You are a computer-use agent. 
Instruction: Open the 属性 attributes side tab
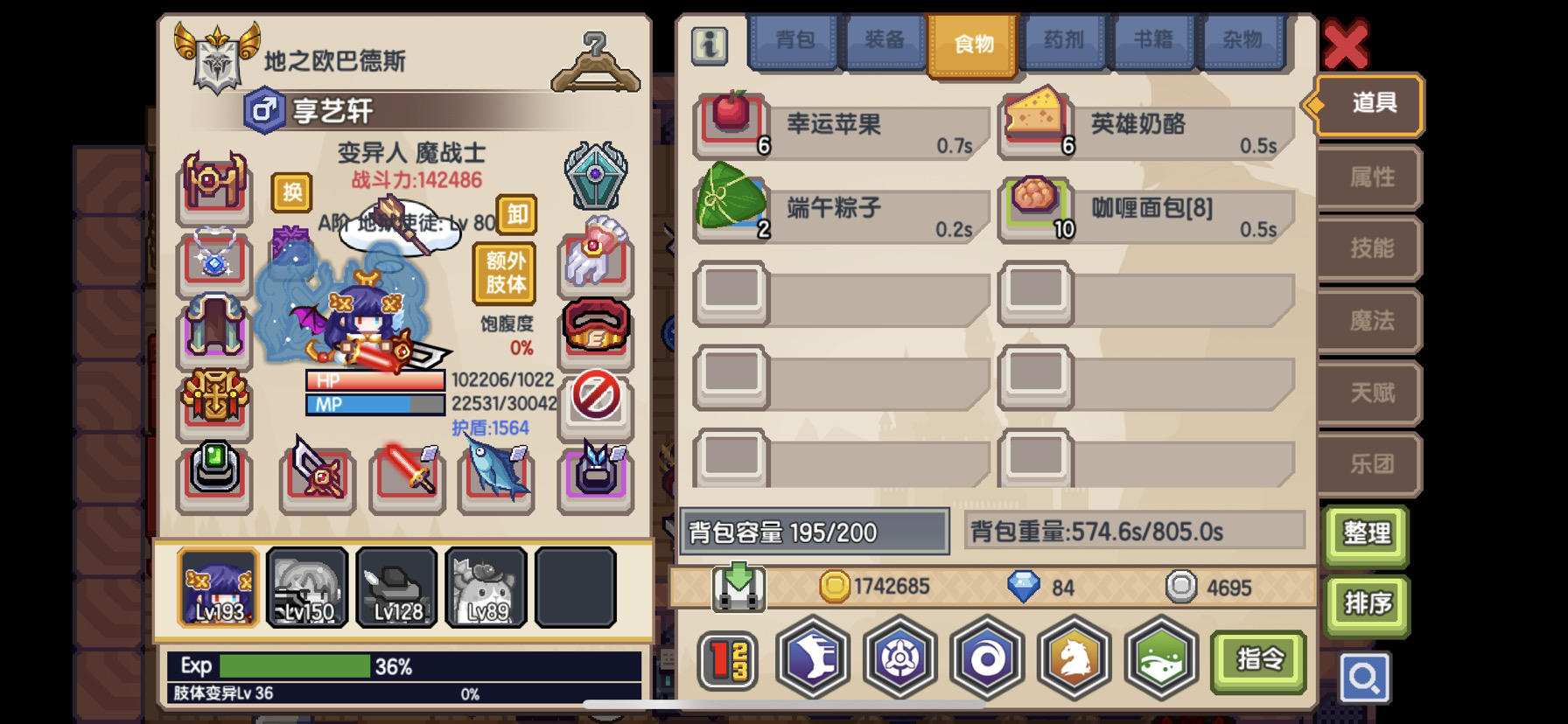coord(1371,178)
